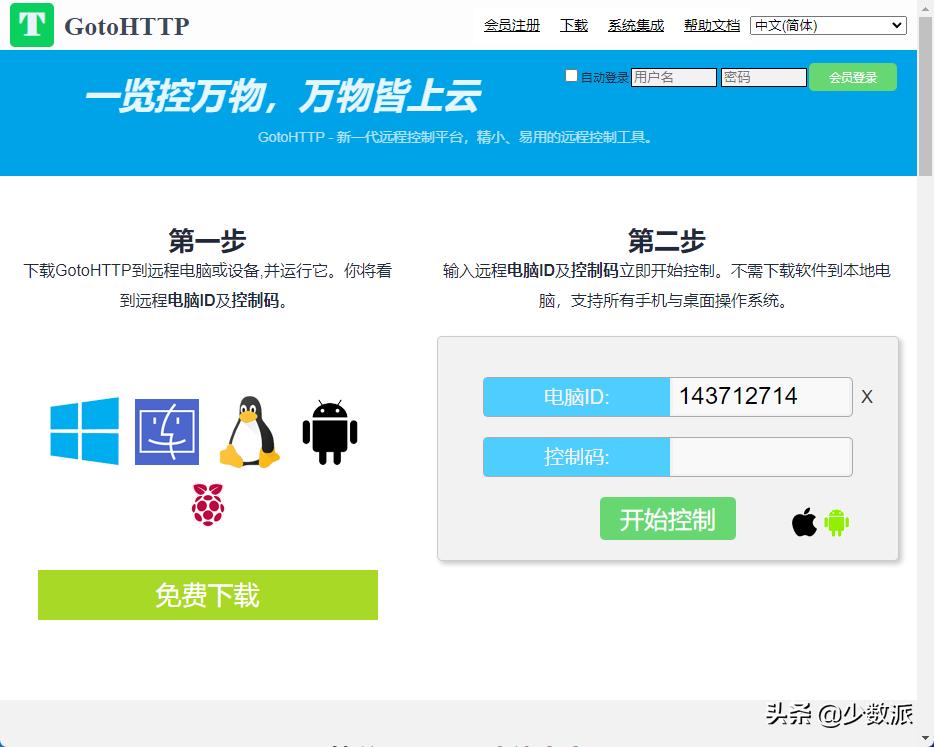The width and height of the screenshot is (934, 747).
Task: Click the macOS Finder icon
Action: click(x=166, y=432)
